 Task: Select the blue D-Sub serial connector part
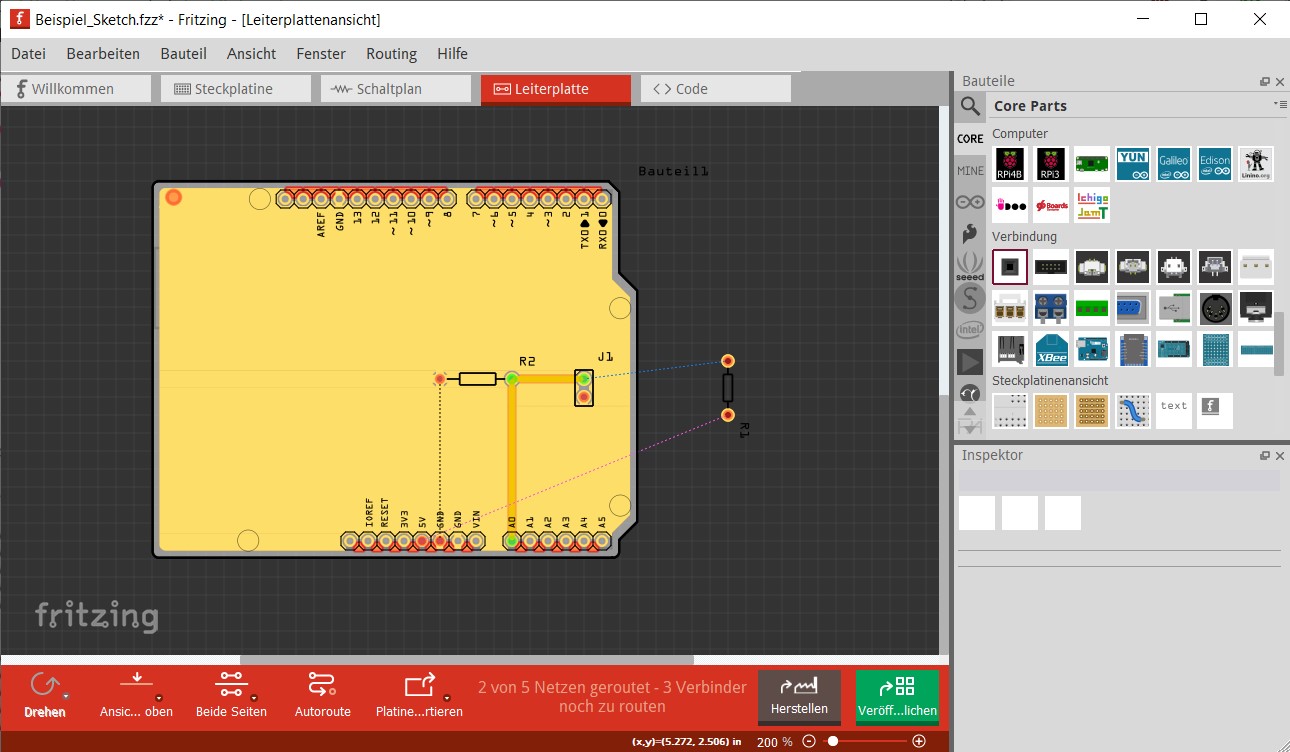click(x=1133, y=308)
